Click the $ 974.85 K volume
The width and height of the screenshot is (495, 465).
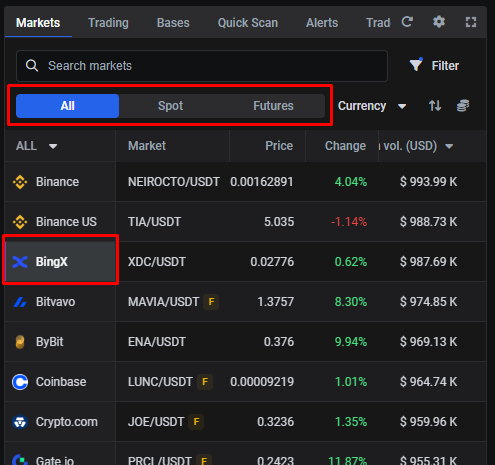click(x=428, y=302)
